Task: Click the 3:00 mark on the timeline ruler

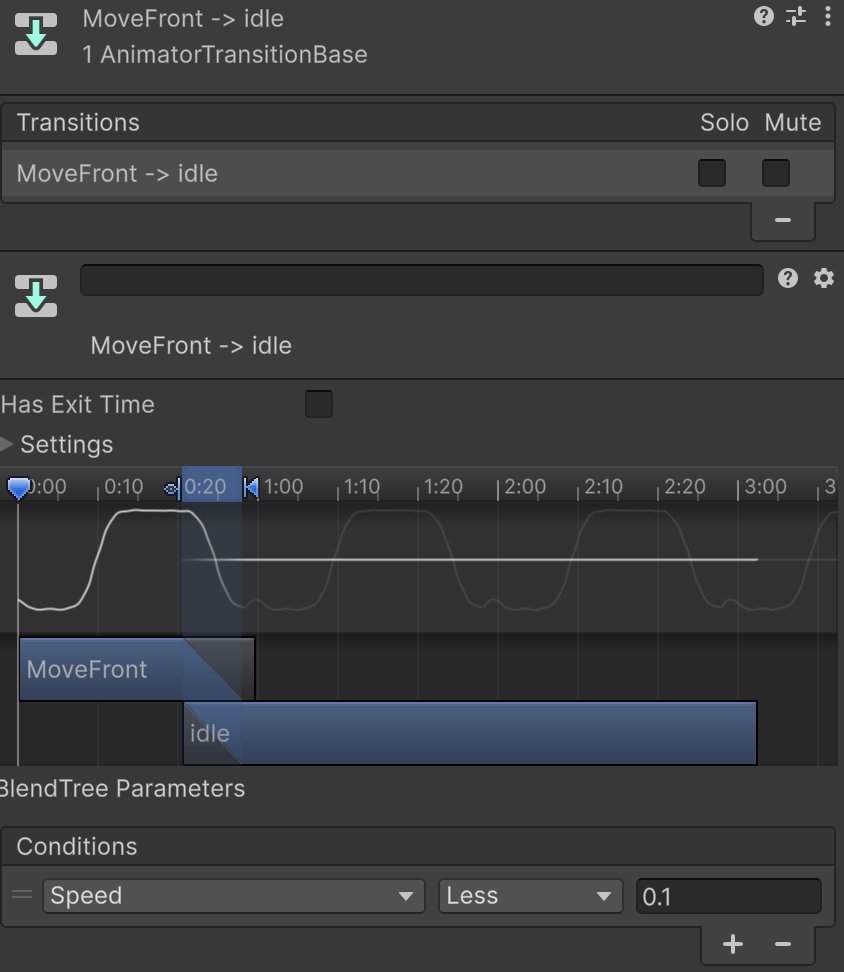Action: pos(765,487)
